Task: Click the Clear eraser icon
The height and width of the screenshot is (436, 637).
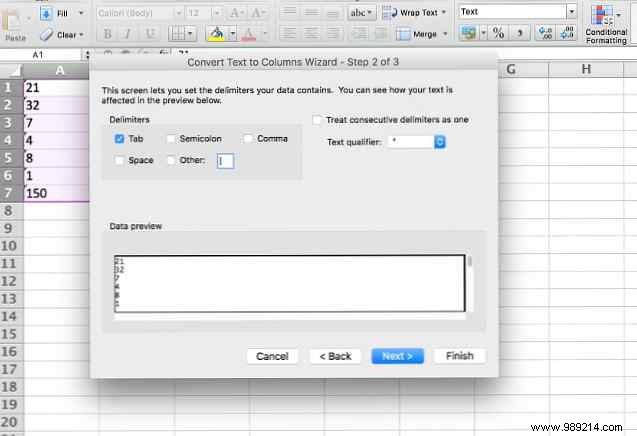Action: [x=46, y=35]
